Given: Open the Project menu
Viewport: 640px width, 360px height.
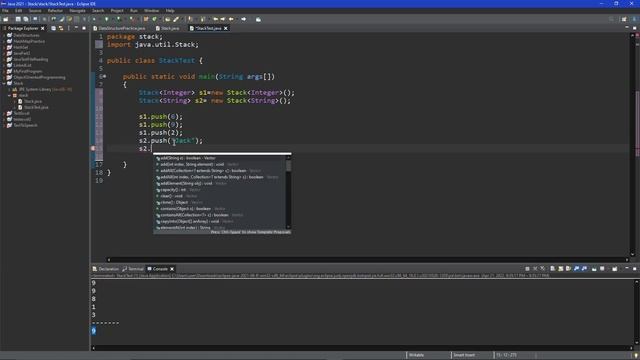Looking at the screenshot, I should [117, 11].
